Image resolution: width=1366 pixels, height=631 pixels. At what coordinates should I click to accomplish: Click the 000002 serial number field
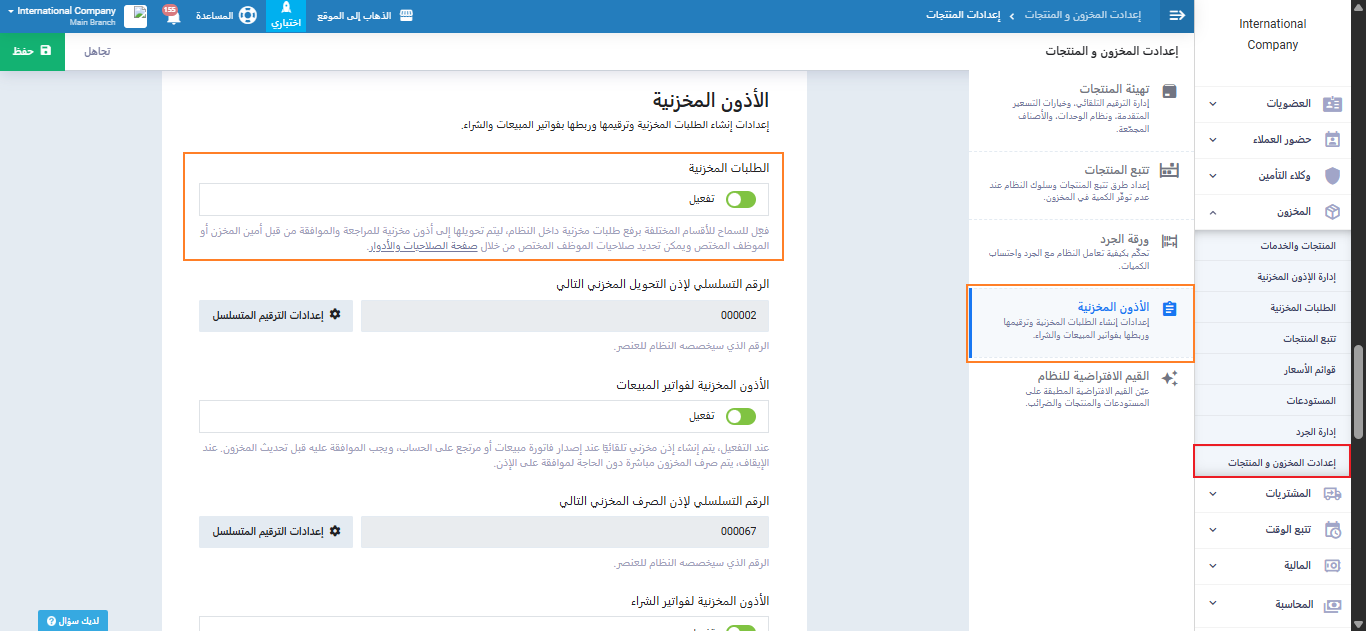tap(565, 316)
